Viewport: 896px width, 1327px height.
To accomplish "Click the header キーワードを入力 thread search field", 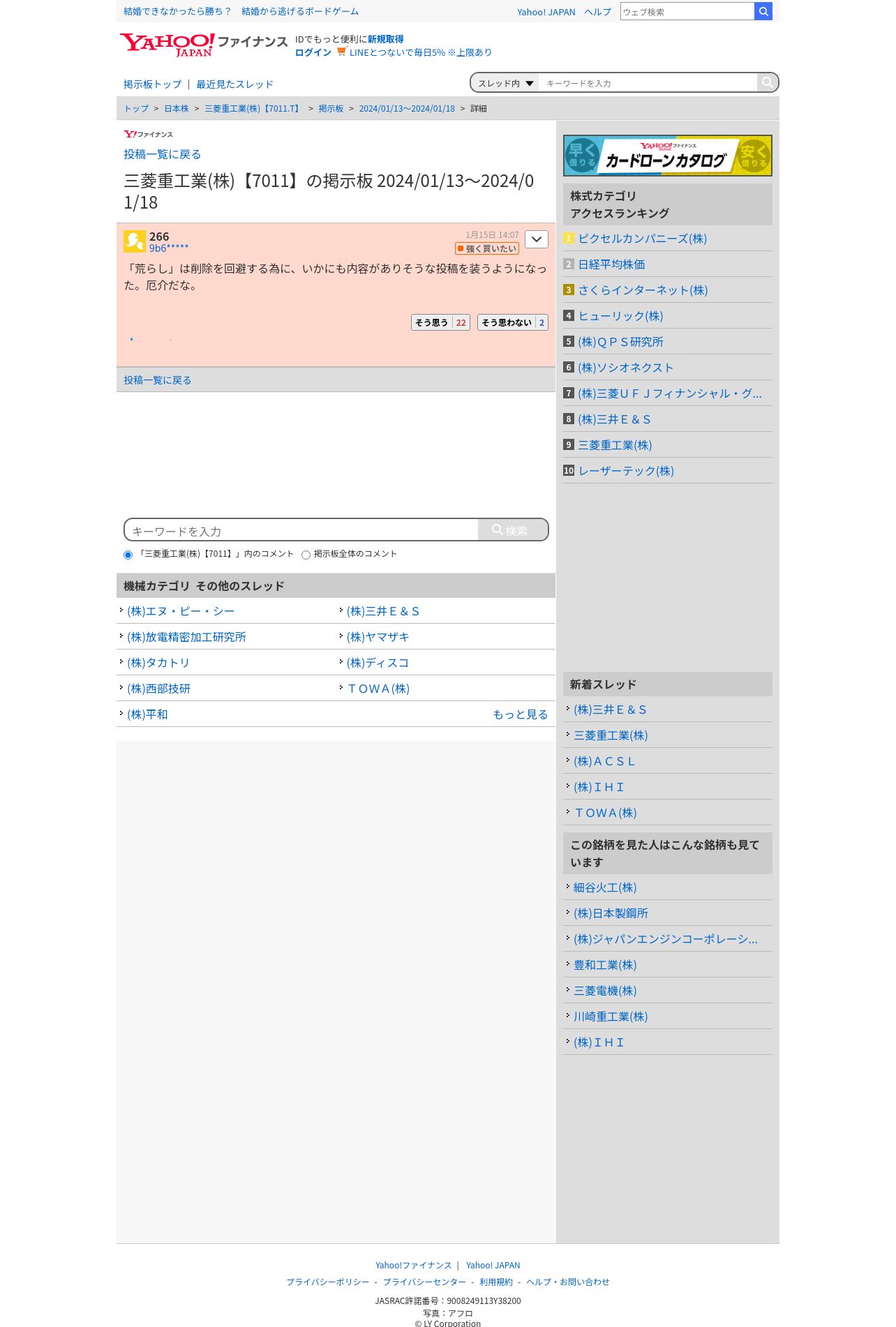I will click(648, 83).
